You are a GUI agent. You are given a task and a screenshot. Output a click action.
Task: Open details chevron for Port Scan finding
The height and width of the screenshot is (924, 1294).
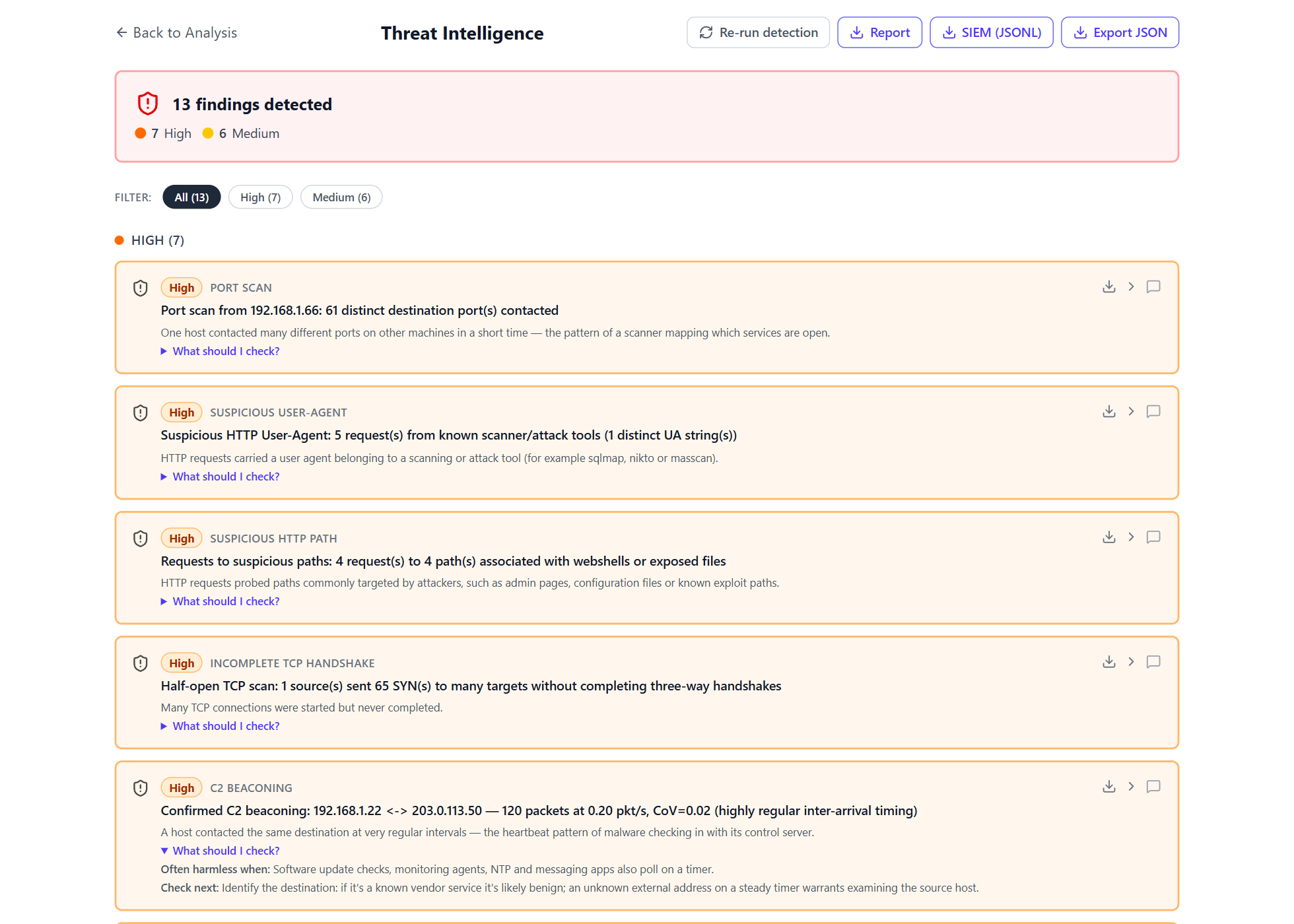point(1131,286)
